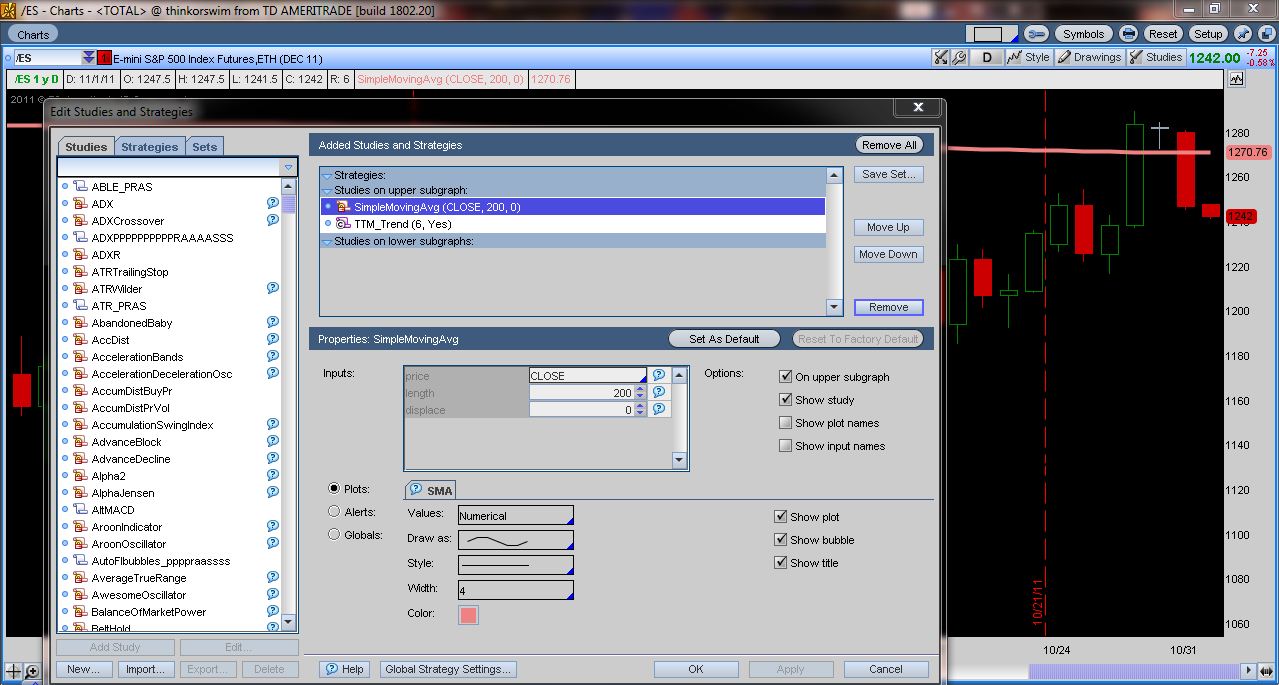Open the Draw as line type dropdown
The height and width of the screenshot is (685, 1279).
(516, 540)
